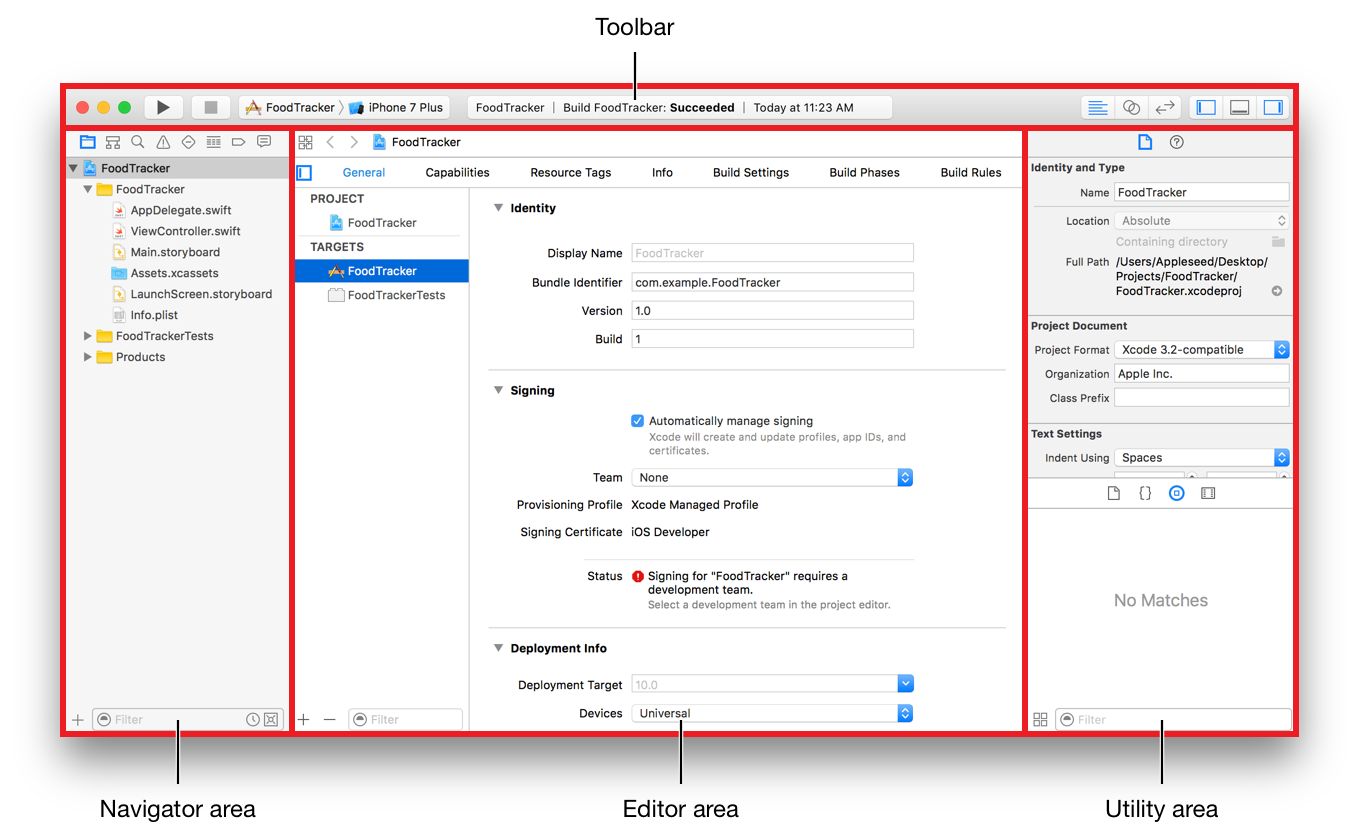Expand the Products folder
This screenshot has width=1360, height=836.
click(88, 357)
